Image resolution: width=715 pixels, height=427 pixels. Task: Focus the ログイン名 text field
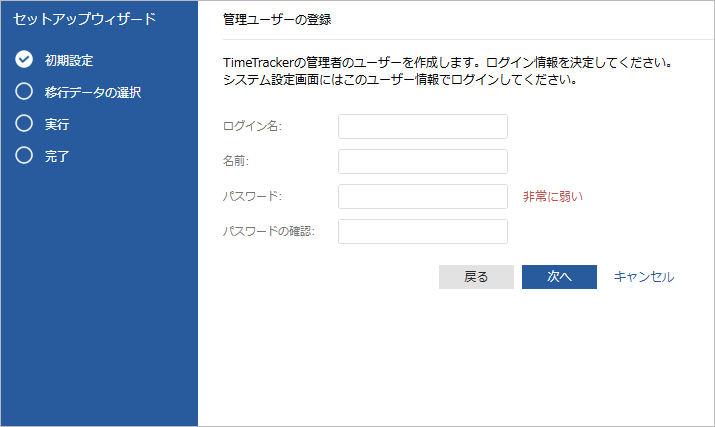point(423,126)
